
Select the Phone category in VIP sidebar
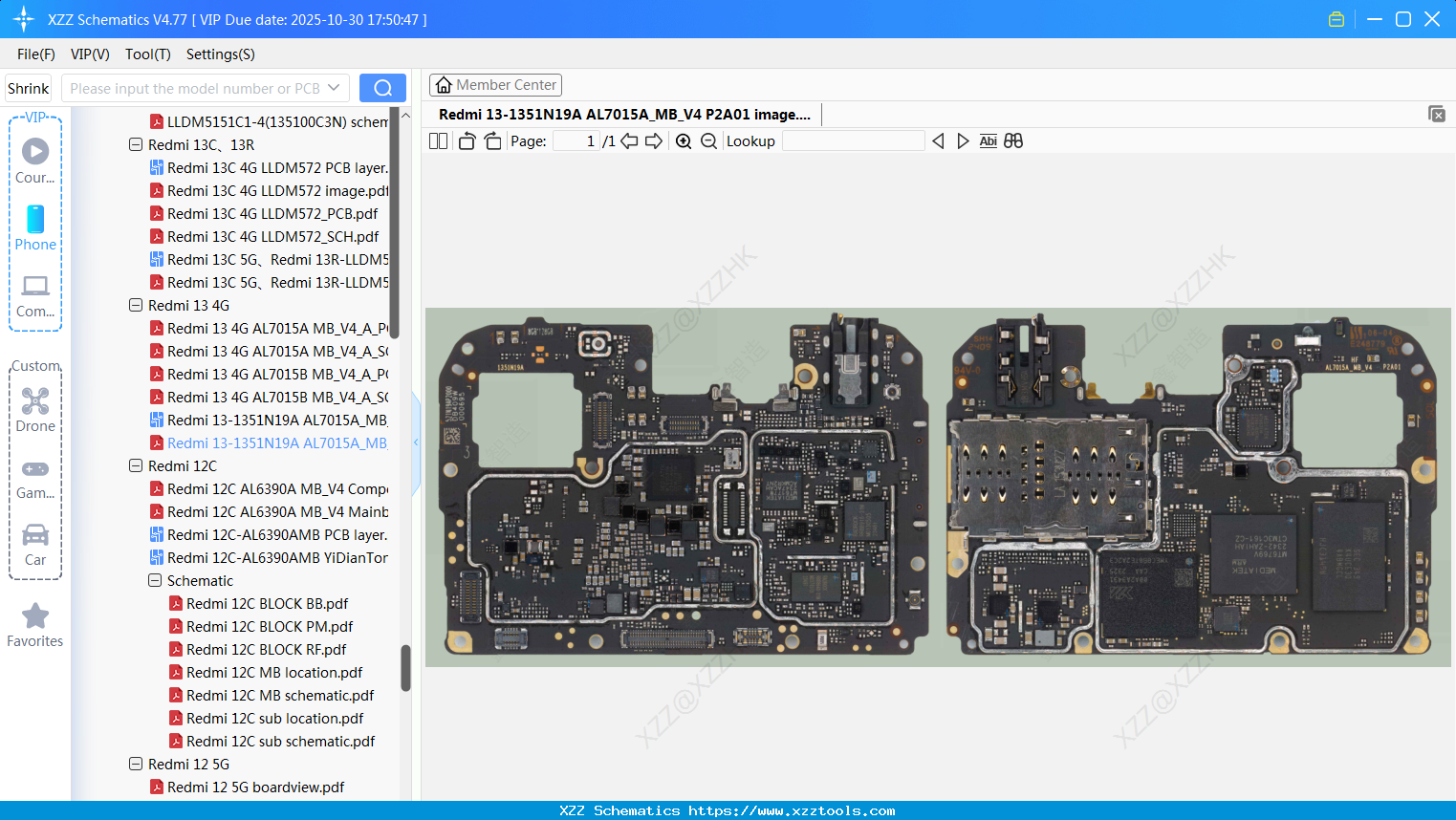(x=35, y=228)
